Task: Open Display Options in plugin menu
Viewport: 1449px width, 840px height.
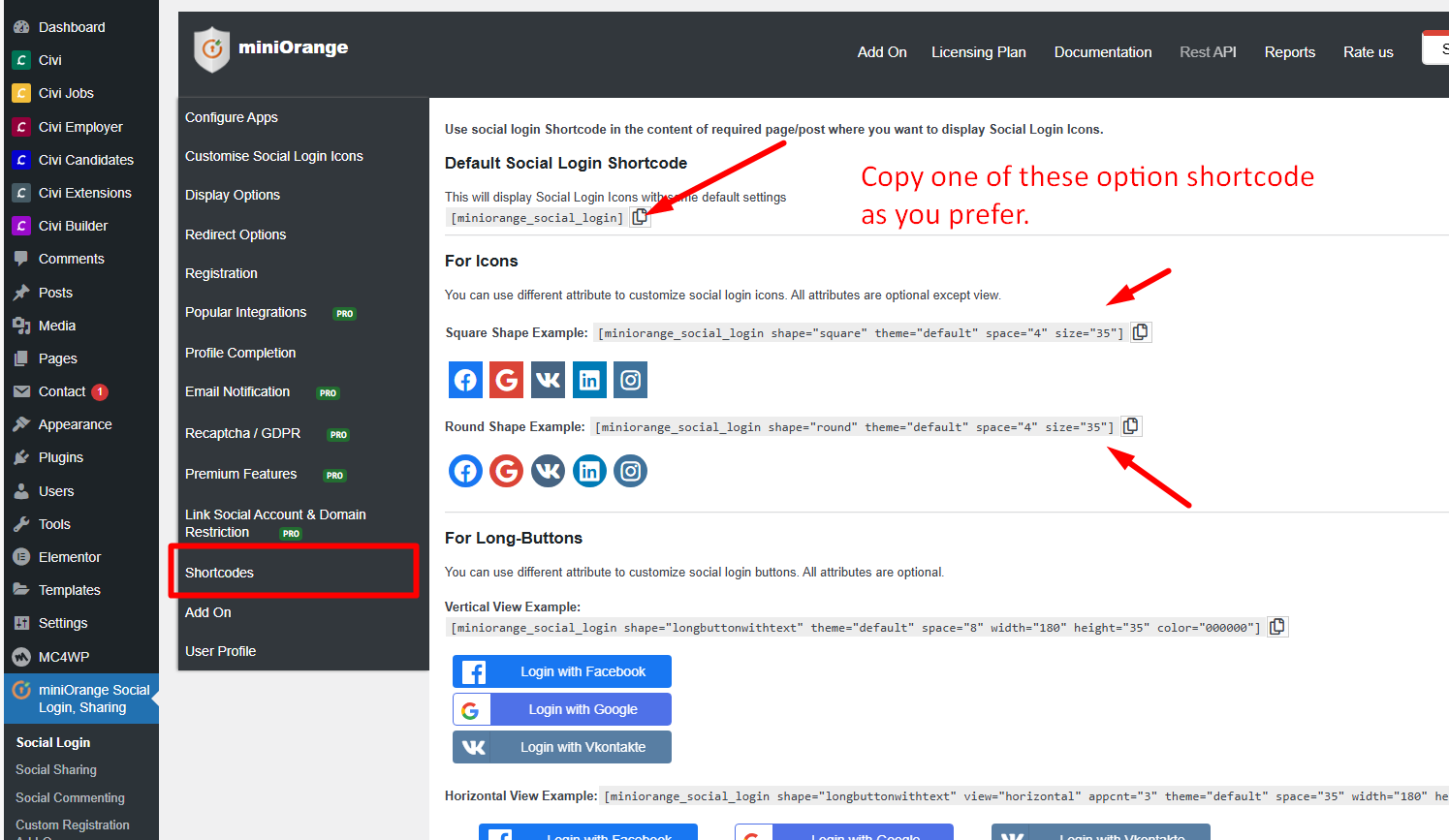Action: tap(233, 195)
